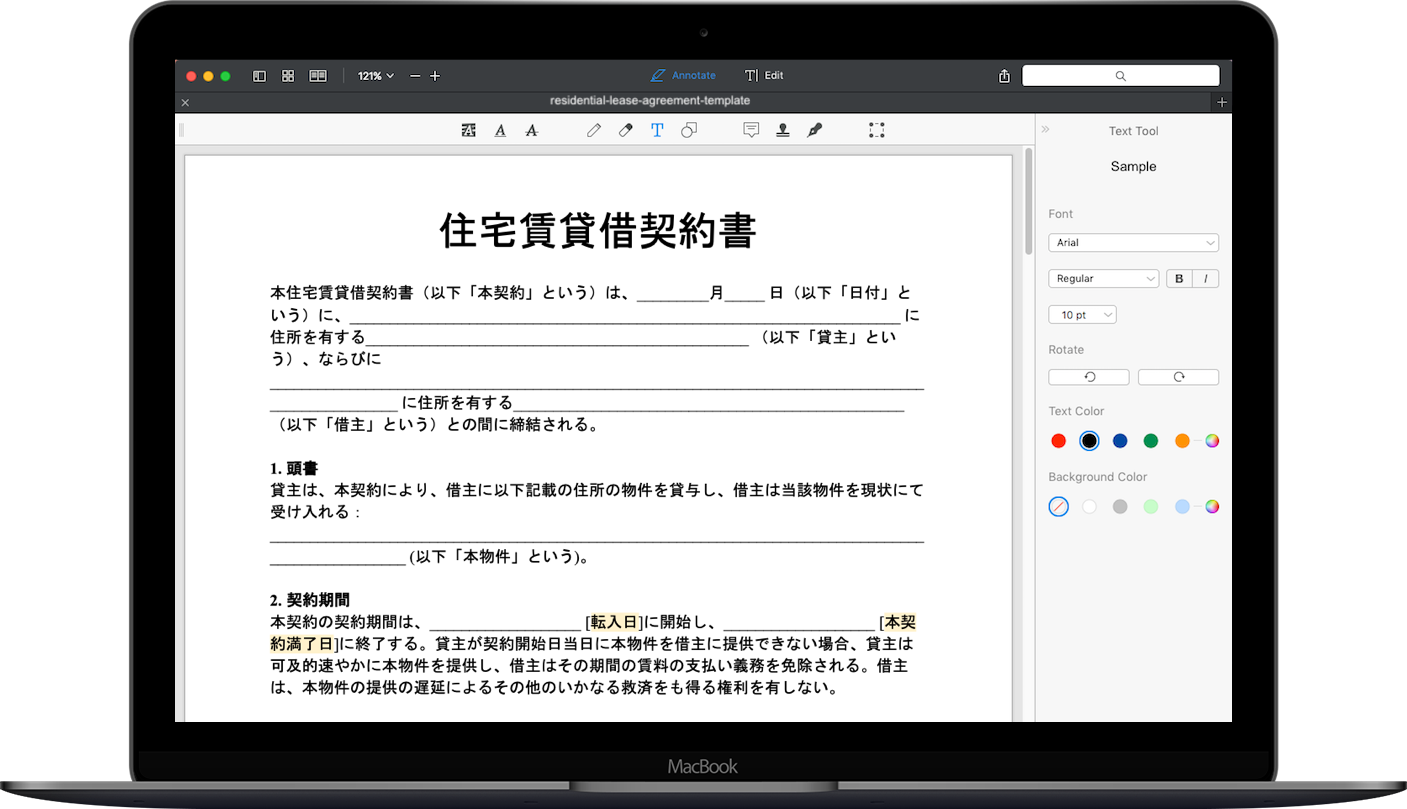The image size is (1407, 809).
Task: Toggle the sidebar panel view icon
Action: [x=259, y=76]
